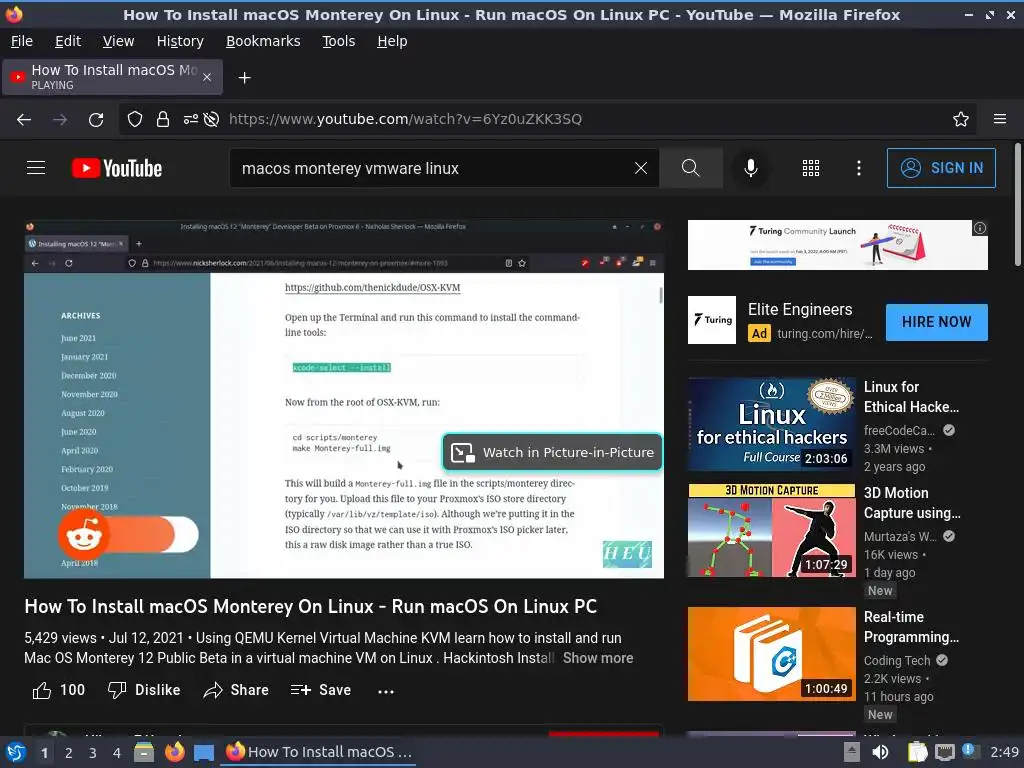
Task: Select the How To Install macOS browser tab
Action: 112,77
